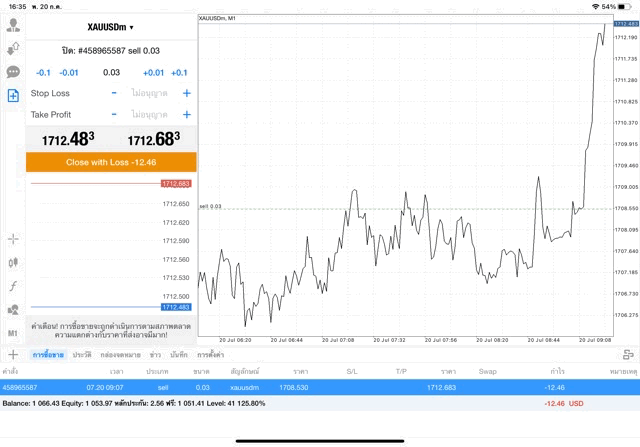Increase volume by 0.01
This screenshot has width=640, height=447.
(153, 73)
